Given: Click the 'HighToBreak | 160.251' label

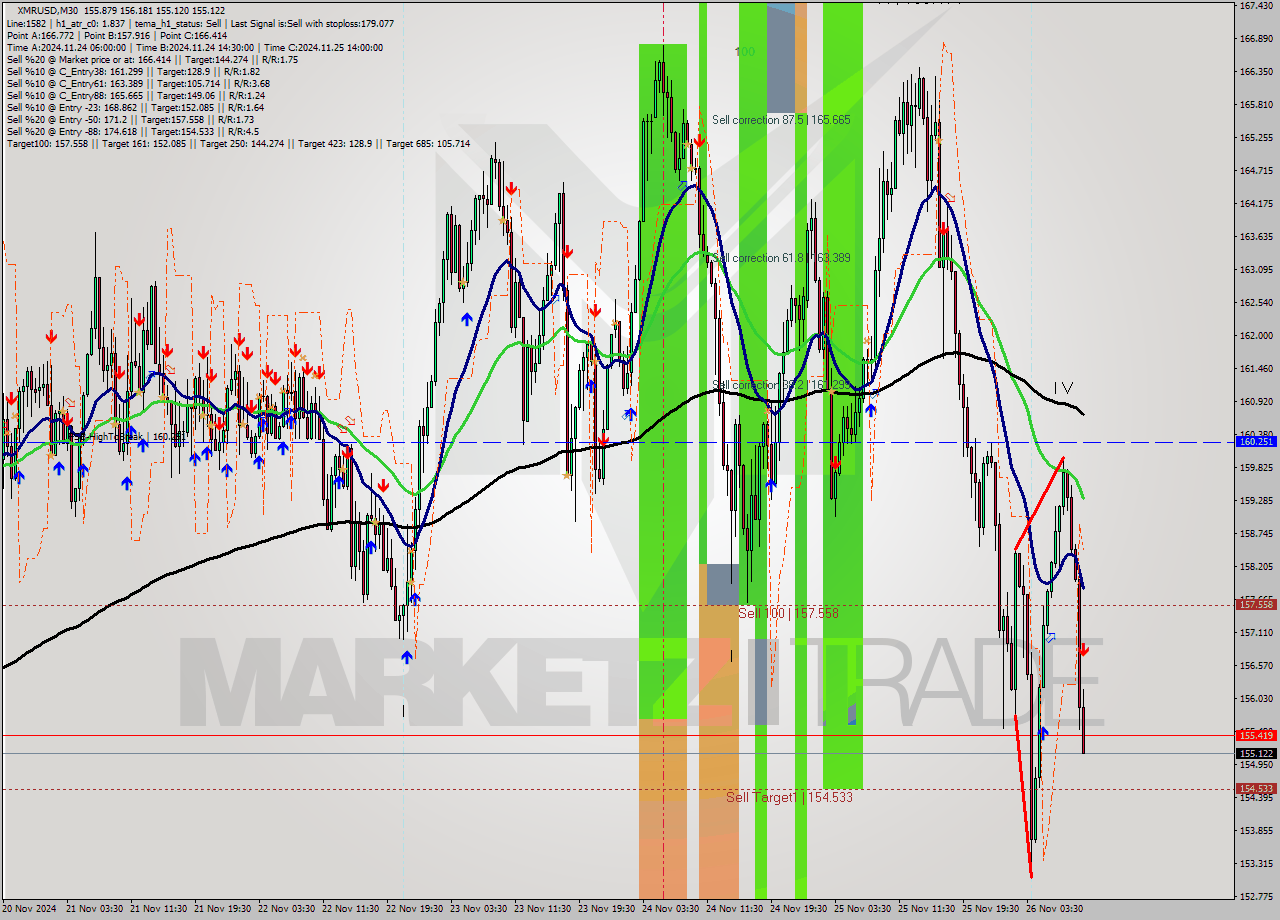Looking at the screenshot, I should [x=126, y=437].
